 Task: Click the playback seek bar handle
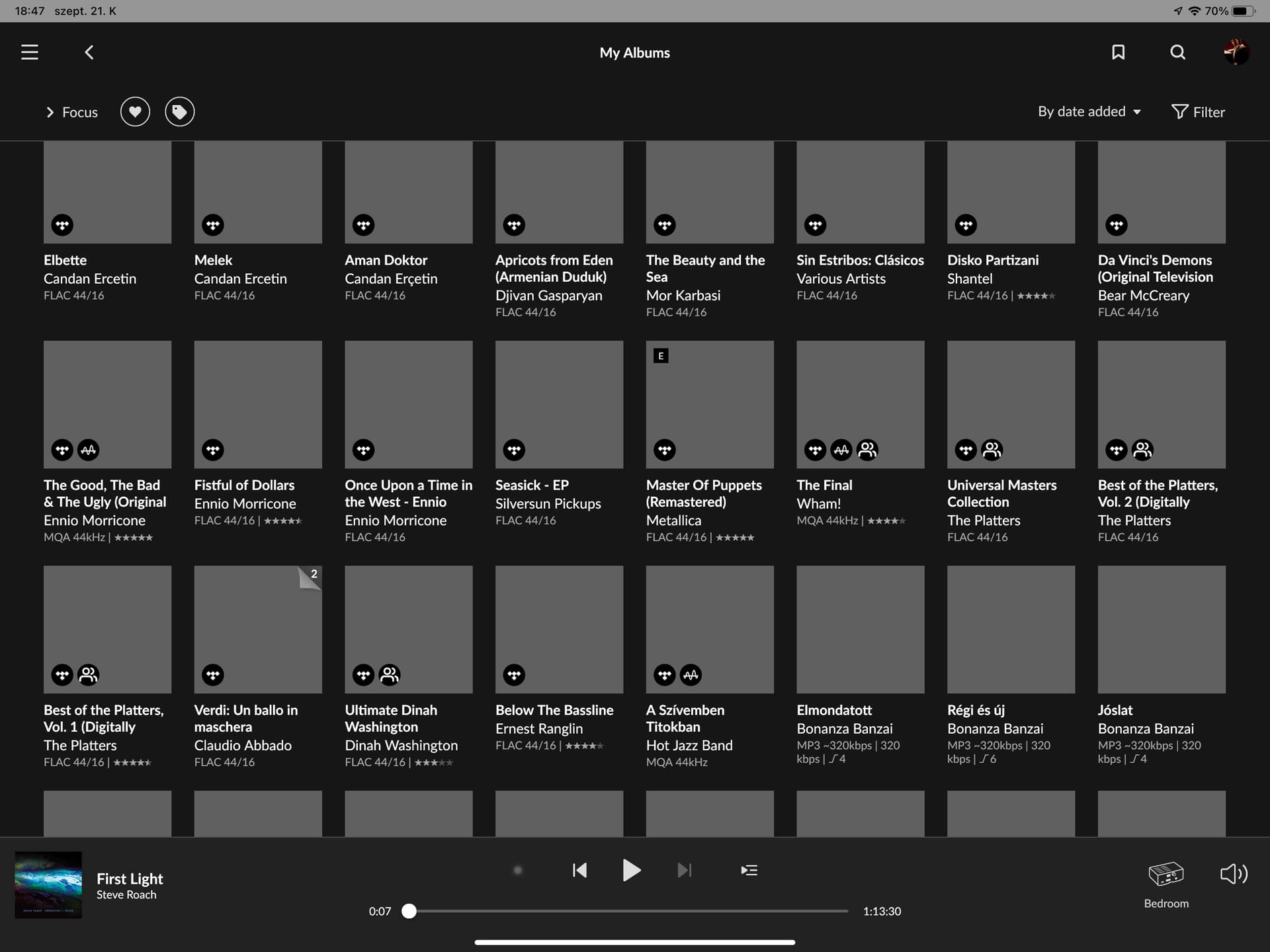point(409,911)
